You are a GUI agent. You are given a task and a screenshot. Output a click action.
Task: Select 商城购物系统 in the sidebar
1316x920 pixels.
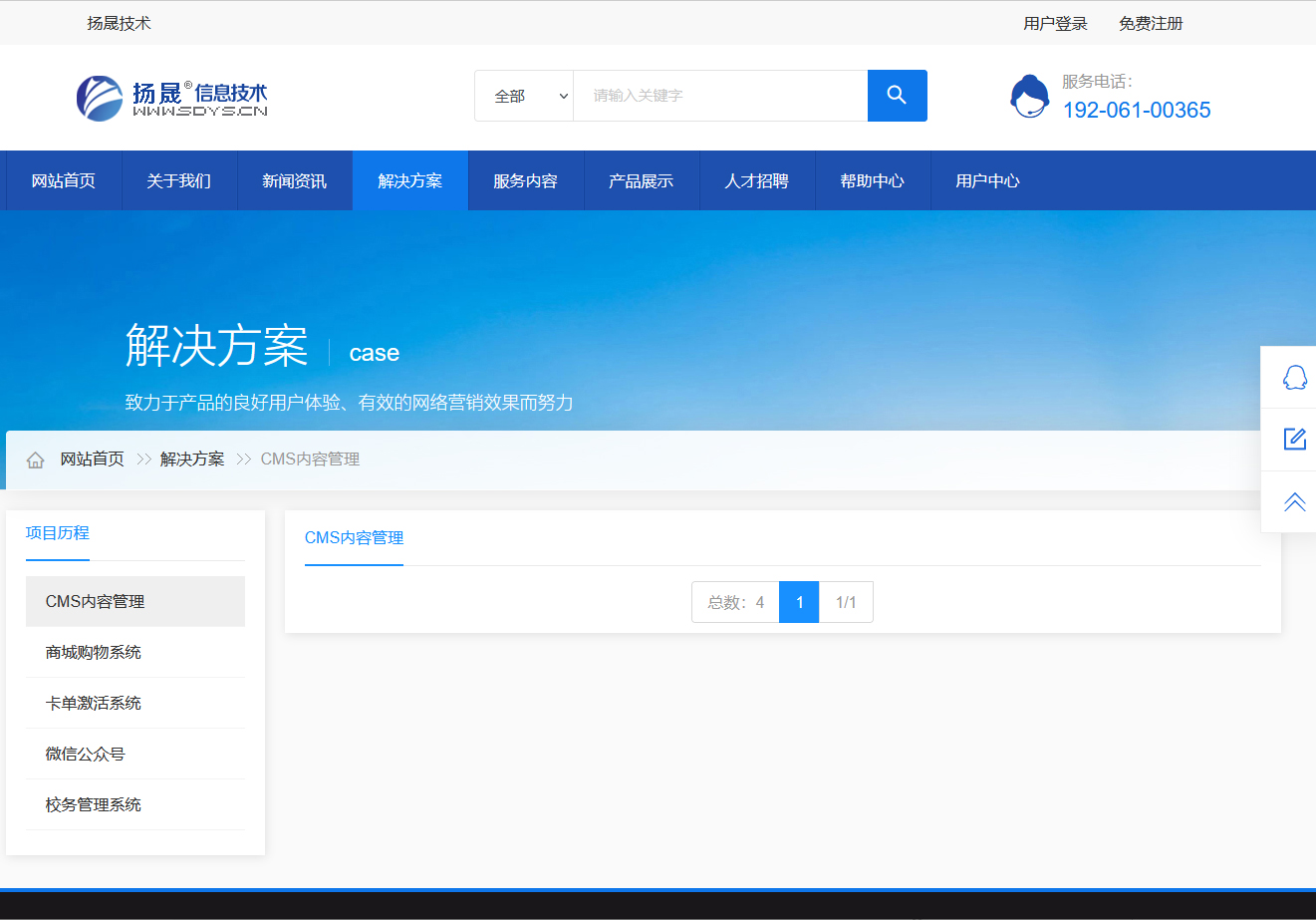tap(94, 652)
